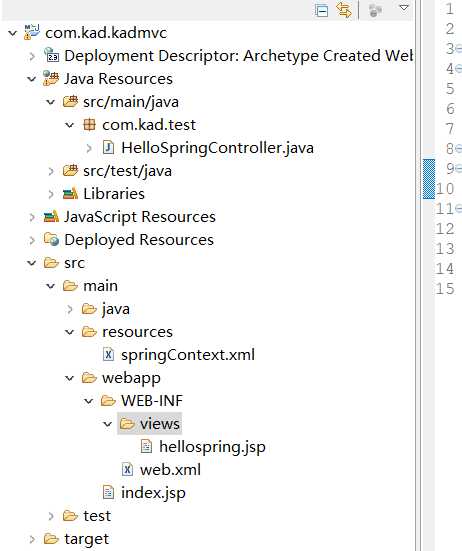Viewport: 462px width, 551px height.
Task: Select the Java Resources label
Action: tap(118, 78)
